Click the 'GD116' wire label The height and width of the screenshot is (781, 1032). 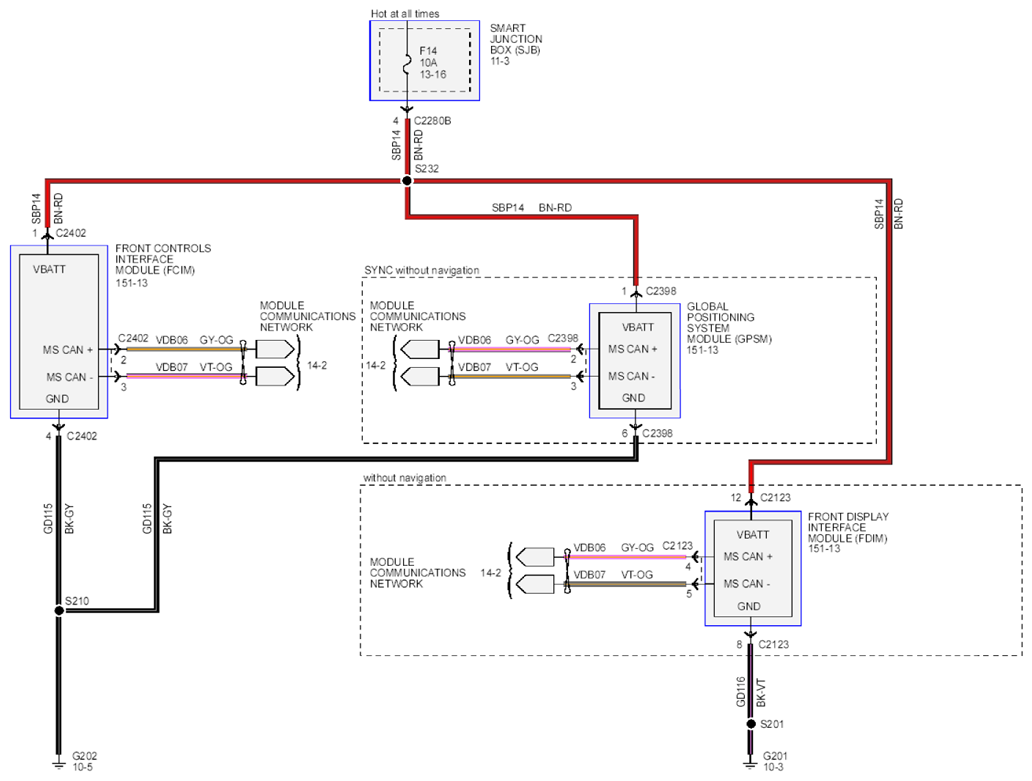coord(741,692)
